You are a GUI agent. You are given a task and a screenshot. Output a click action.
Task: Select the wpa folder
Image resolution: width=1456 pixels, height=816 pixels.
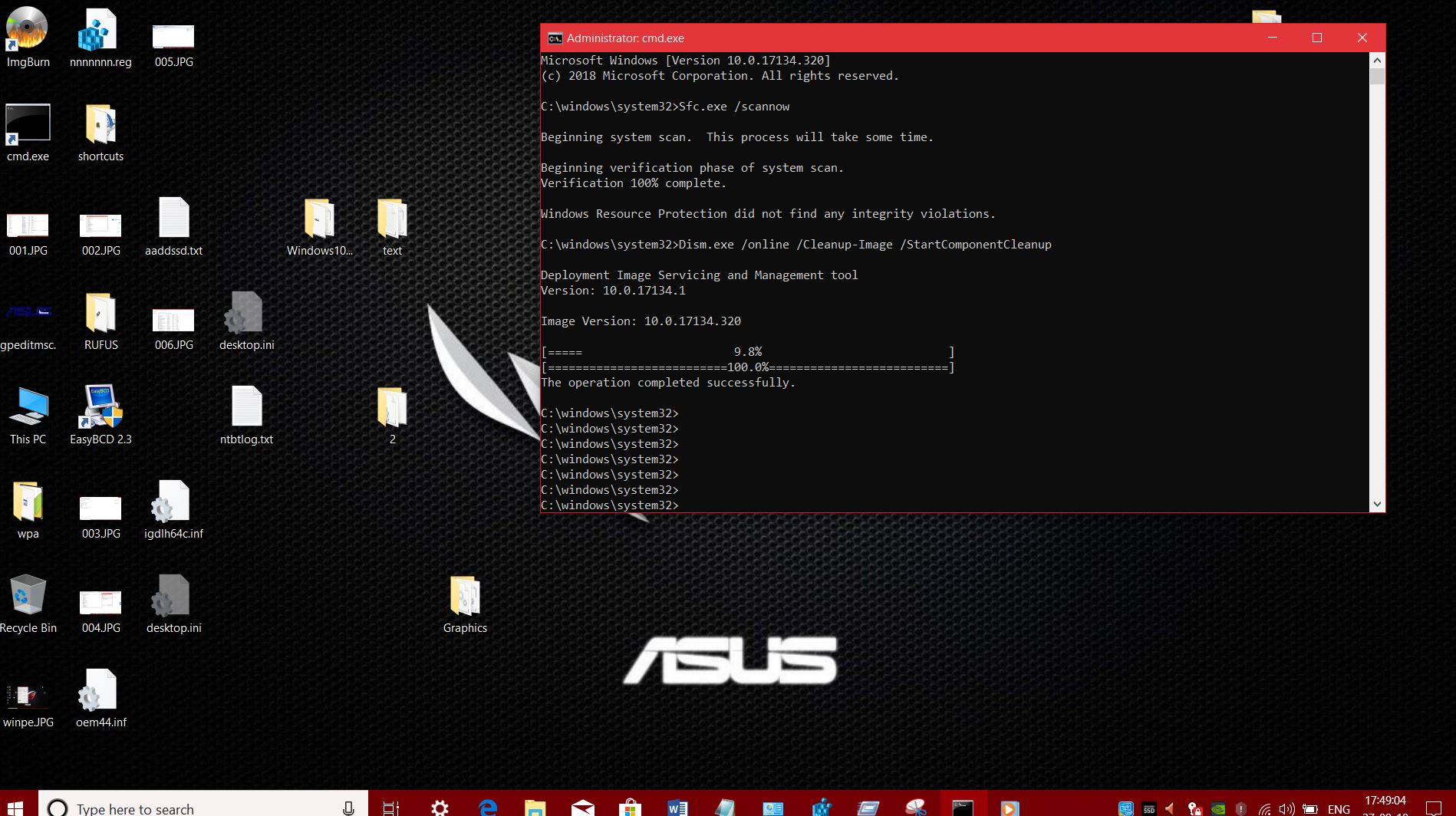point(28,509)
